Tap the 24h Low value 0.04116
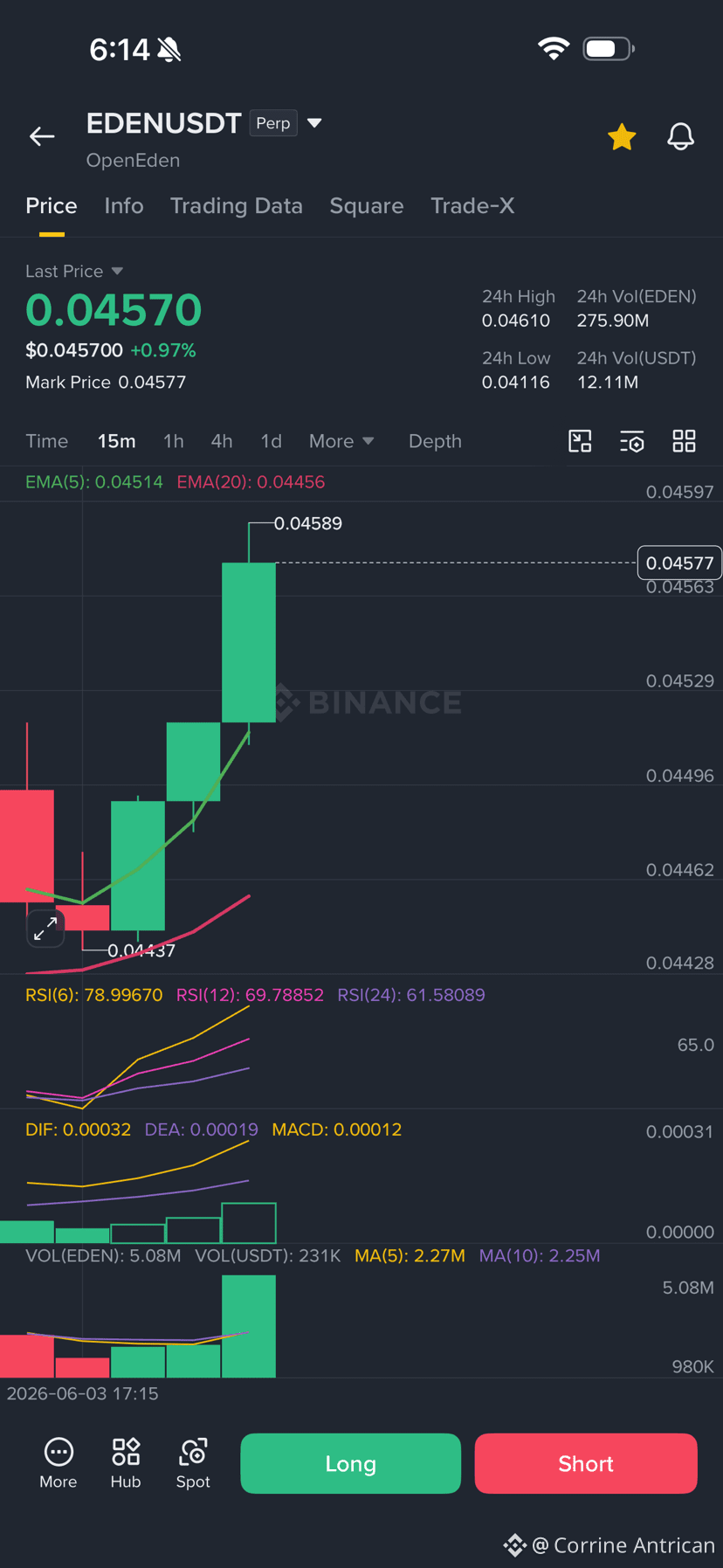723x1568 pixels. pos(516,382)
